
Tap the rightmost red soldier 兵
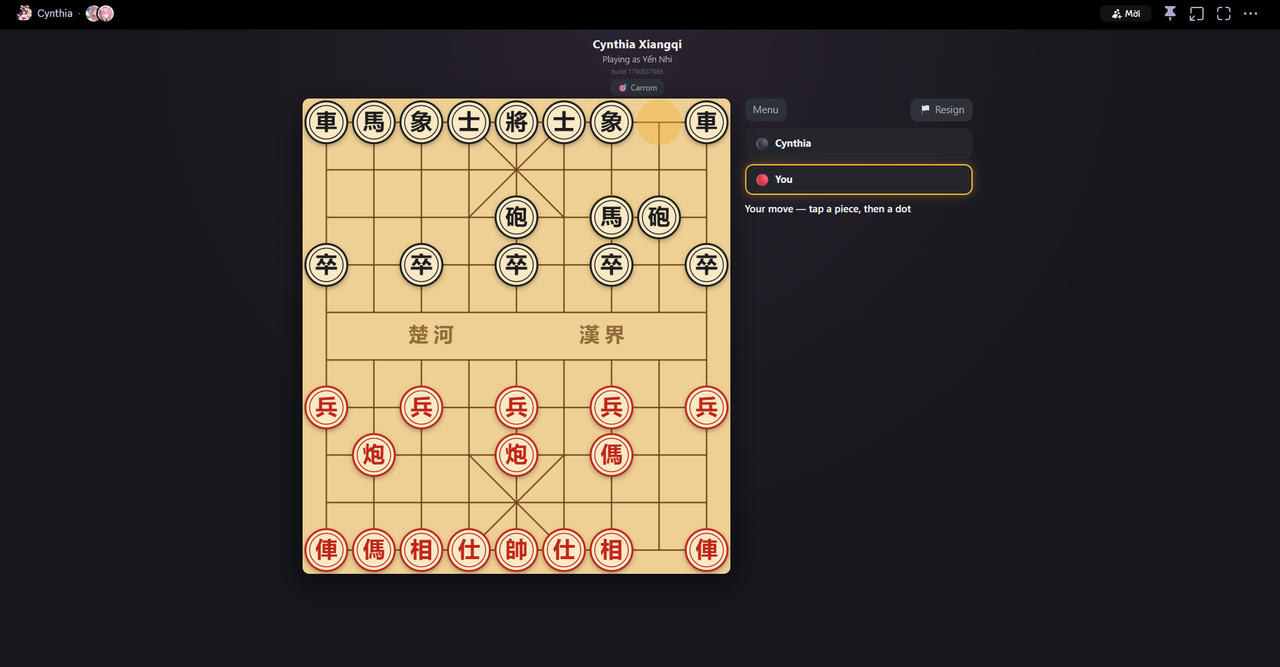[x=706, y=407]
